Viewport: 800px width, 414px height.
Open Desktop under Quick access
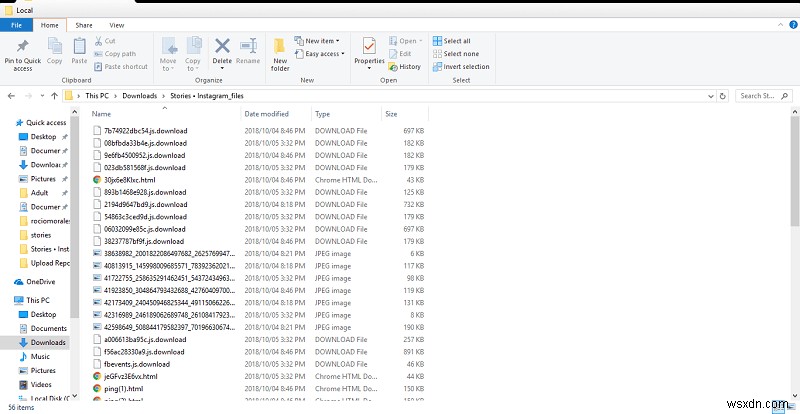point(43,137)
